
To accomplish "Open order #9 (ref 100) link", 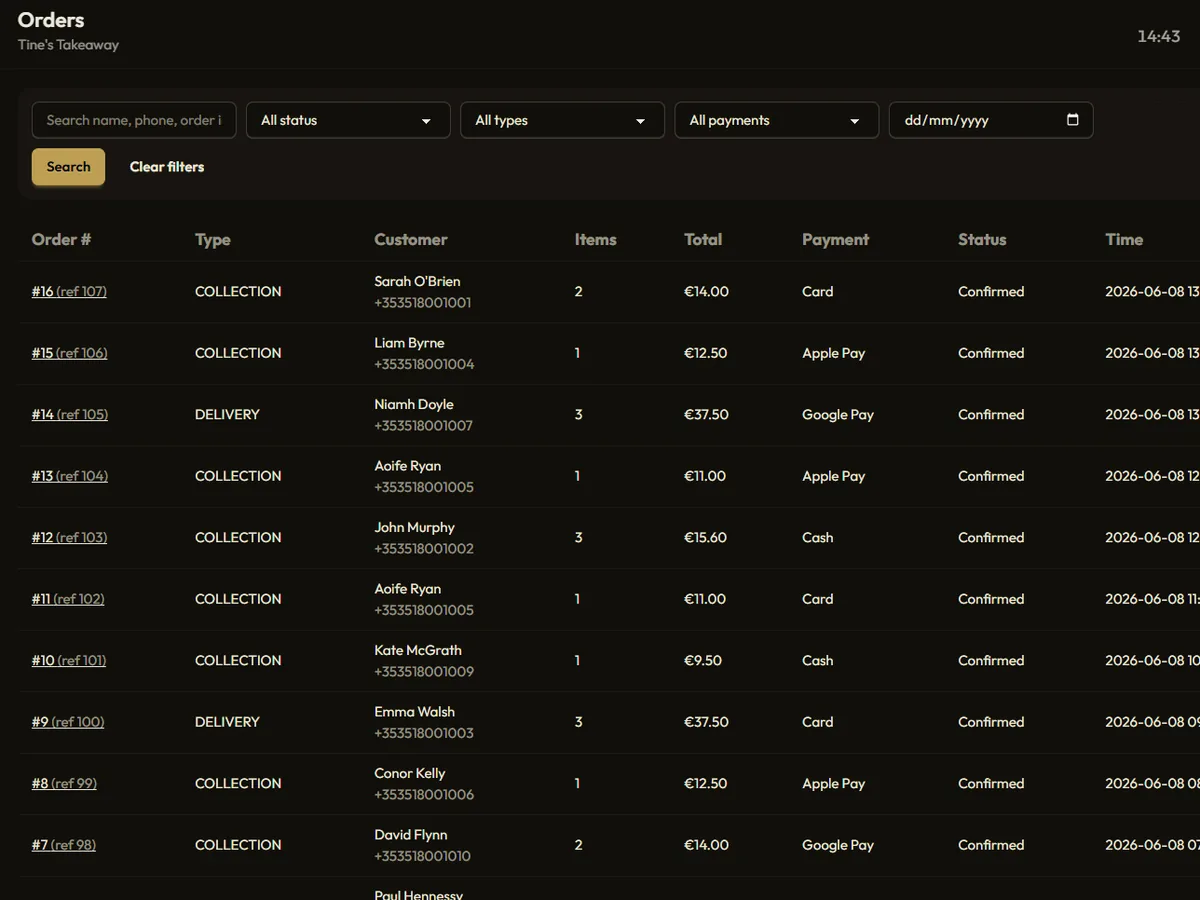I will click(x=68, y=722).
